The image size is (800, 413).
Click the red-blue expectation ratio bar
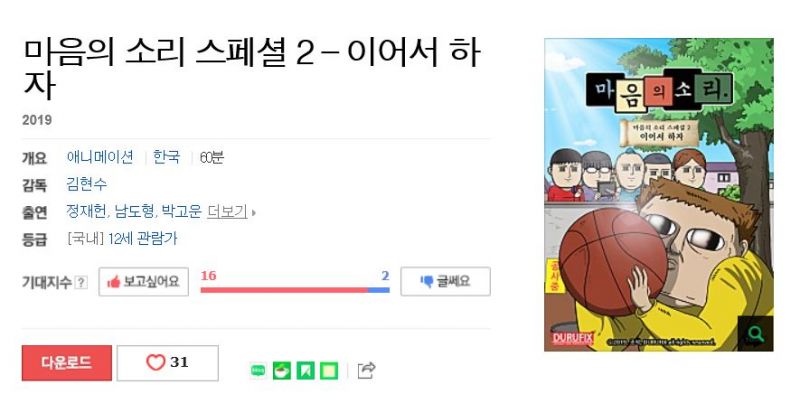click(295, 290)
